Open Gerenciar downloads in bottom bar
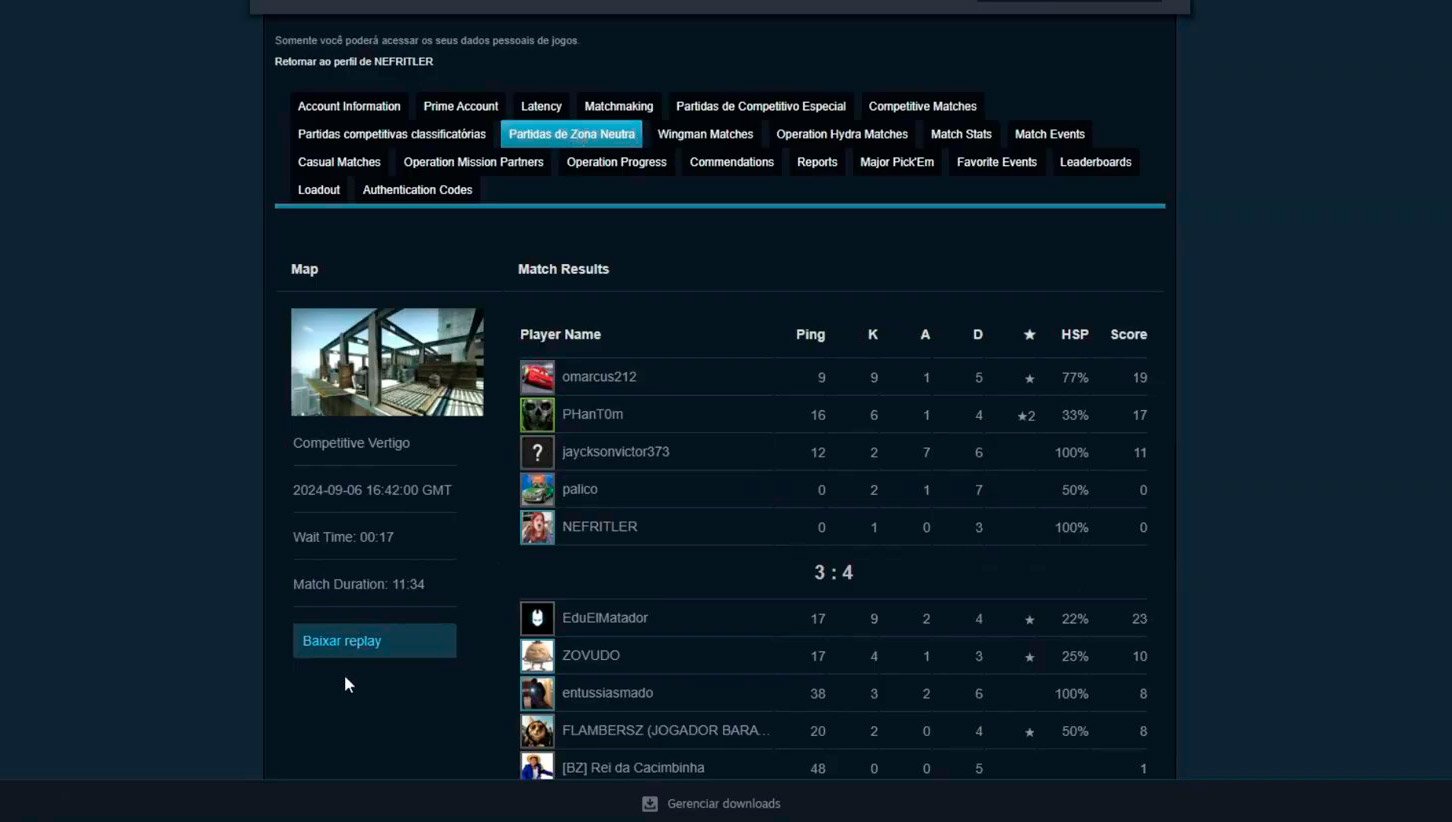Viewport: 1452px width, 822px height. pyautogui.click(x=724, y=804)
